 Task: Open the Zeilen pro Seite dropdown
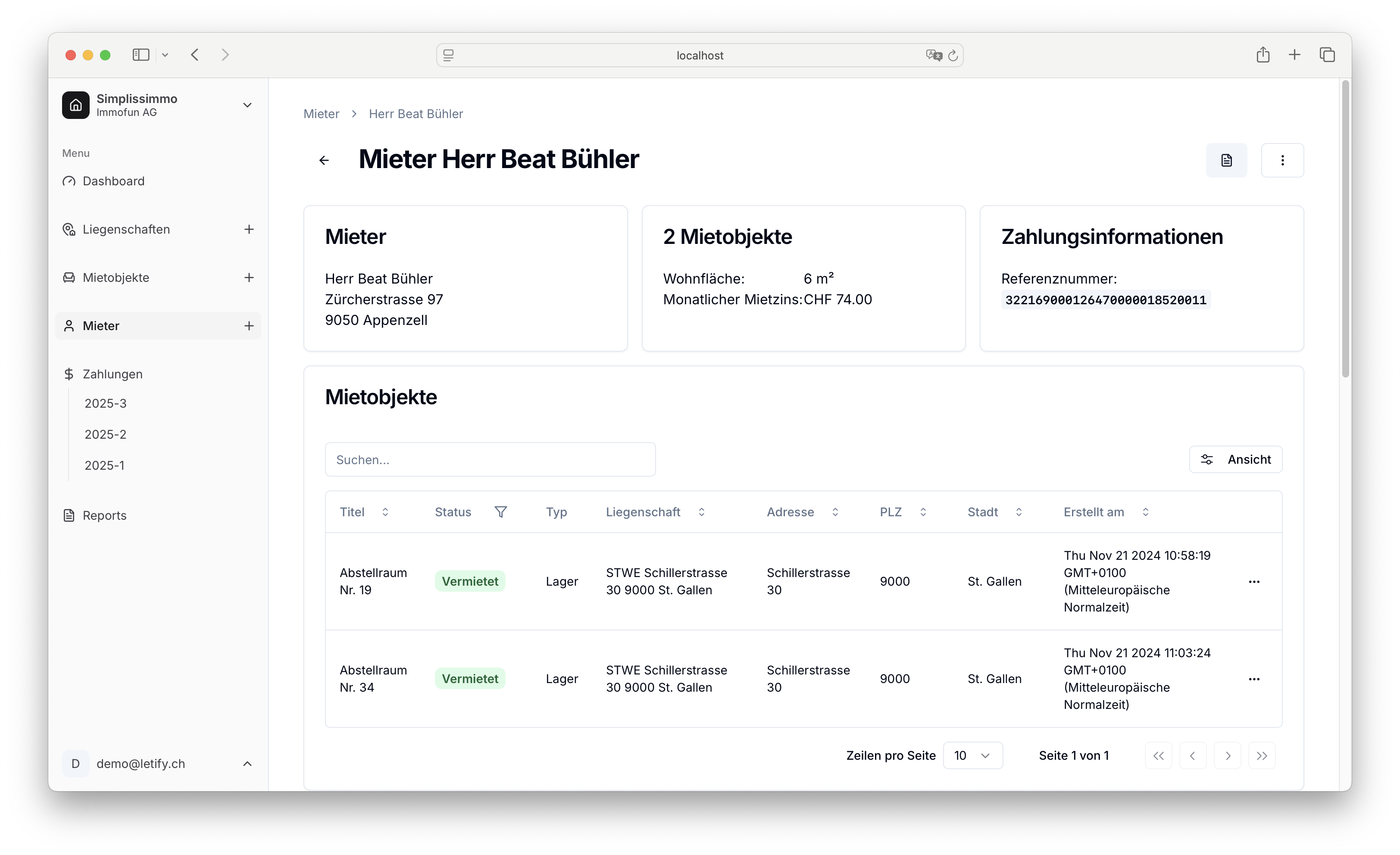[x=972, y=755]
